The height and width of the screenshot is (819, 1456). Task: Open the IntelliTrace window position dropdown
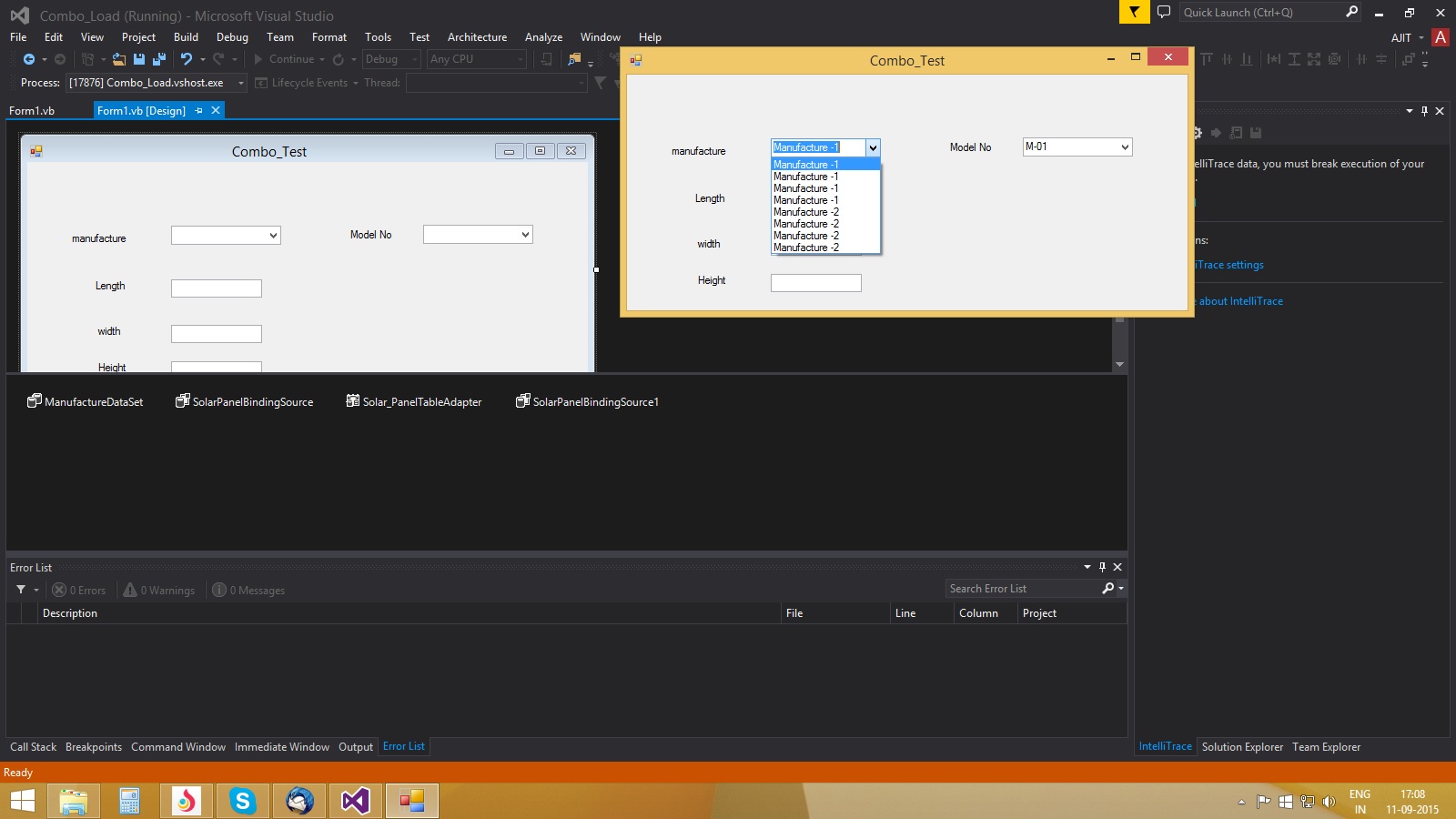tap(1410, 111)
